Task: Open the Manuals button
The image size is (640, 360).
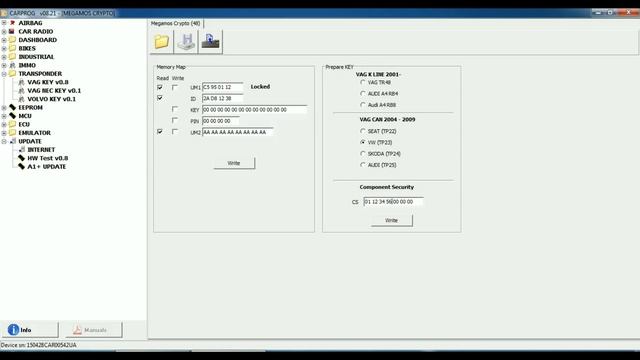Action: click(93, 330)
